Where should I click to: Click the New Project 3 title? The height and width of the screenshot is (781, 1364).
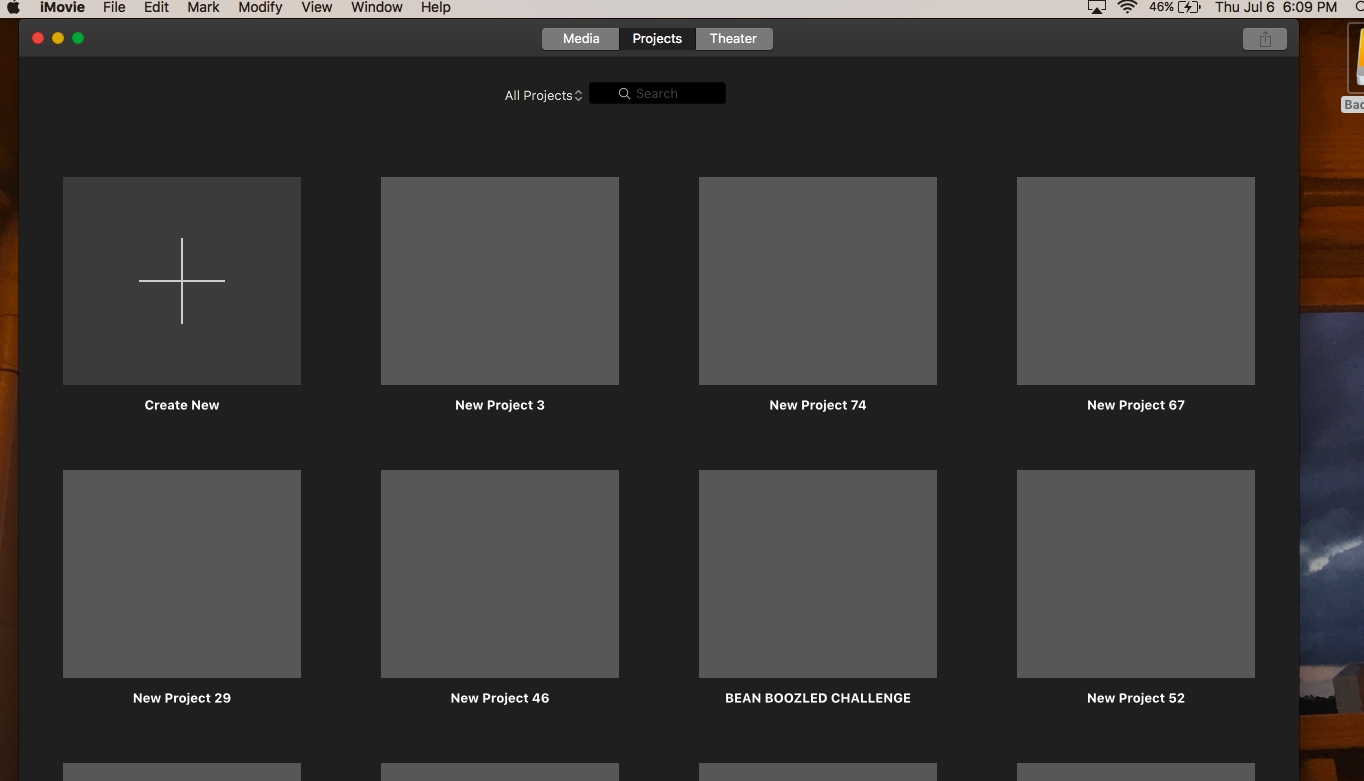pyautogui.click(x=500, y=405)
